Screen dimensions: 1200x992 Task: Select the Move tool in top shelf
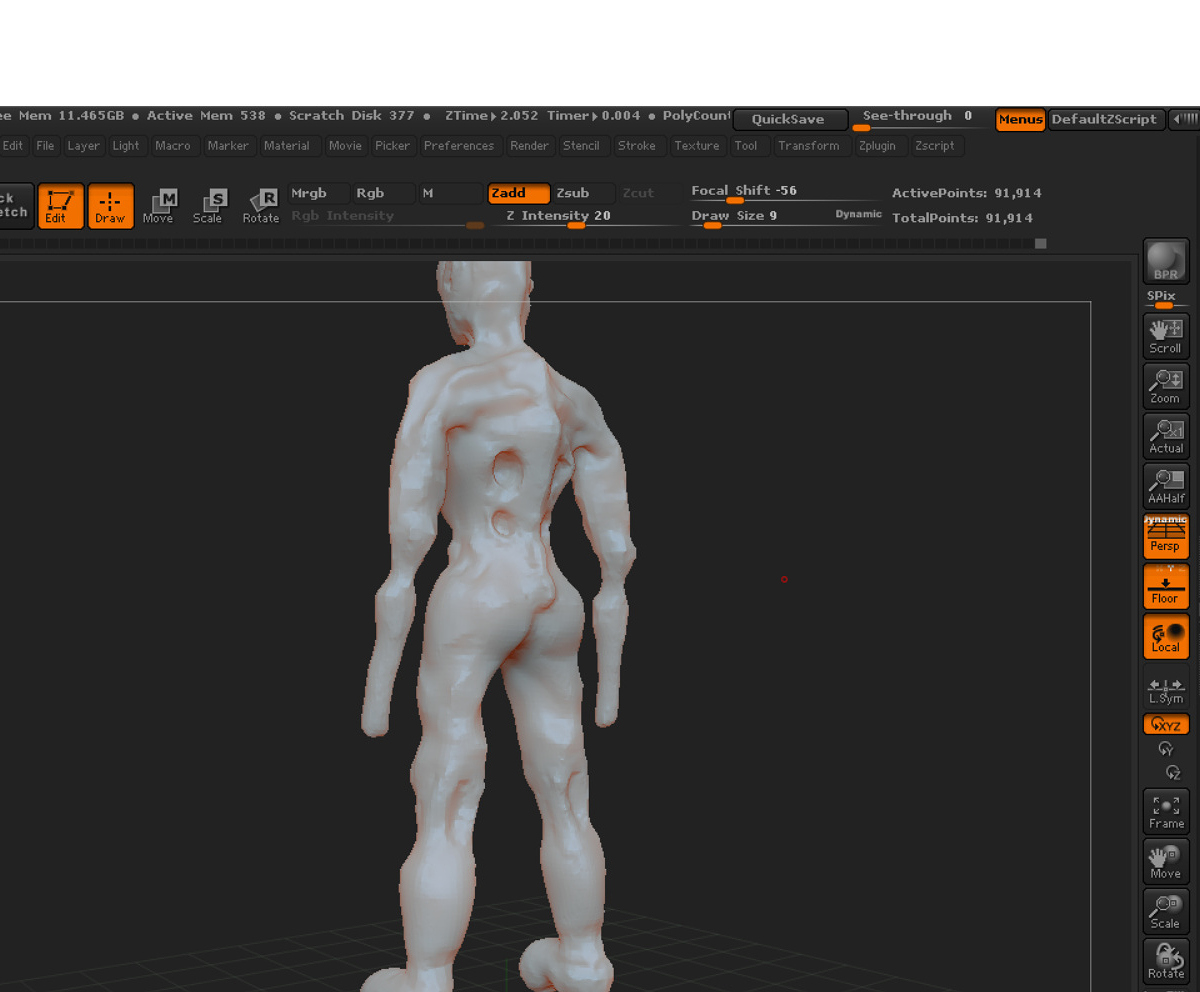point(158,206)
